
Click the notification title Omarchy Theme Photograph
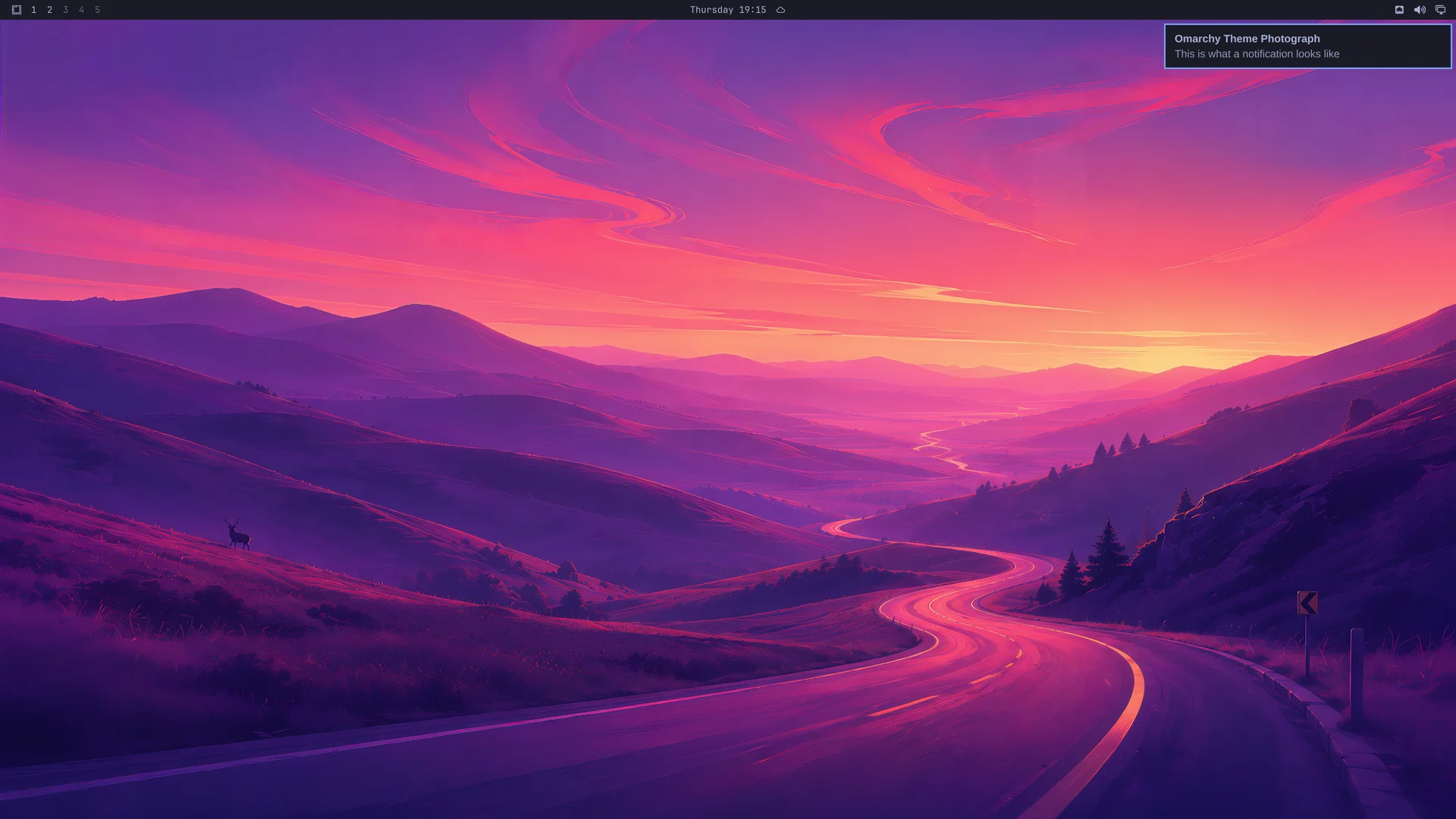point(1247,39)
